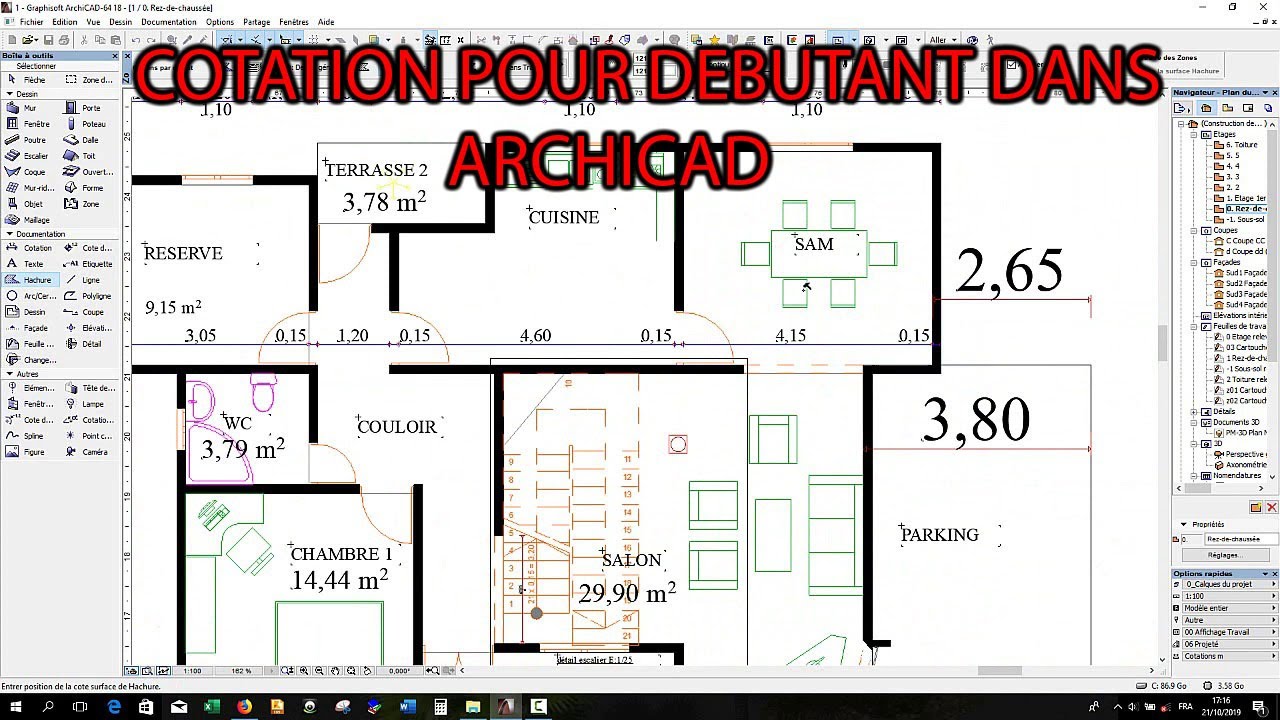Collapse the Autres toolbox section
Screen dimensions: 1280x720
pyautogui.click(x=9, y=374)
